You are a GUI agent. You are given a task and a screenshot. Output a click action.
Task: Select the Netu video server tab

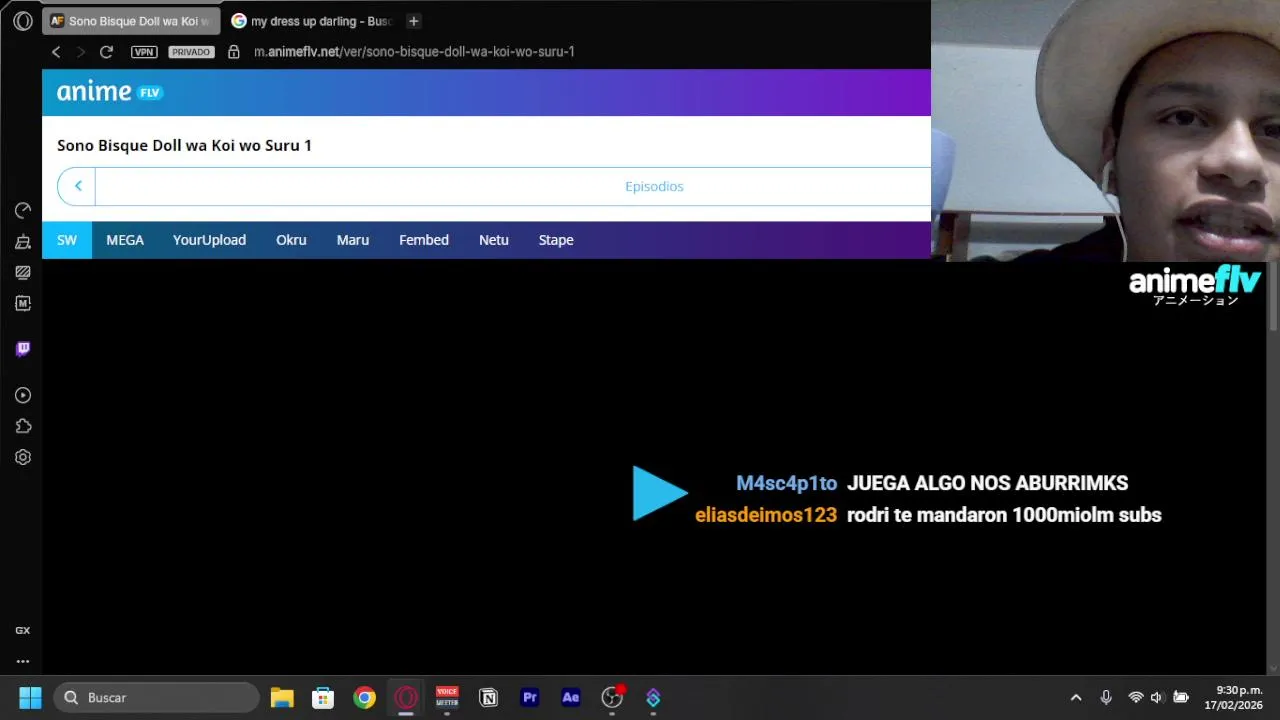point(494,240)
